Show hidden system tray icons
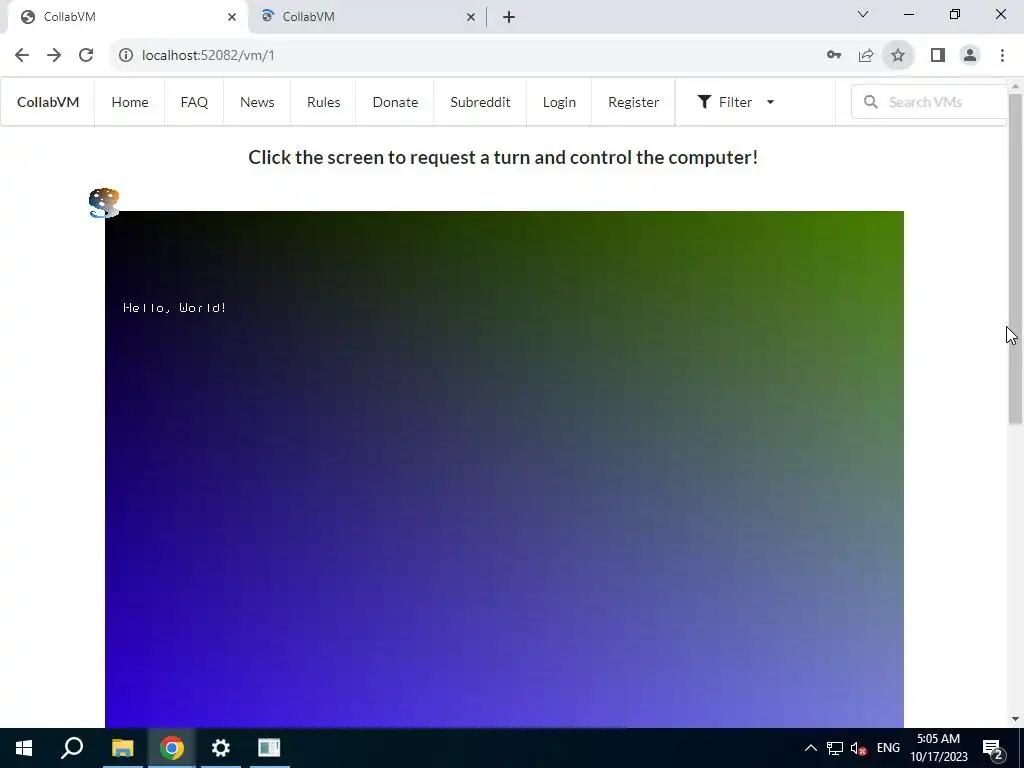This screenshot has height=768, width=1024. click(810, 748)
